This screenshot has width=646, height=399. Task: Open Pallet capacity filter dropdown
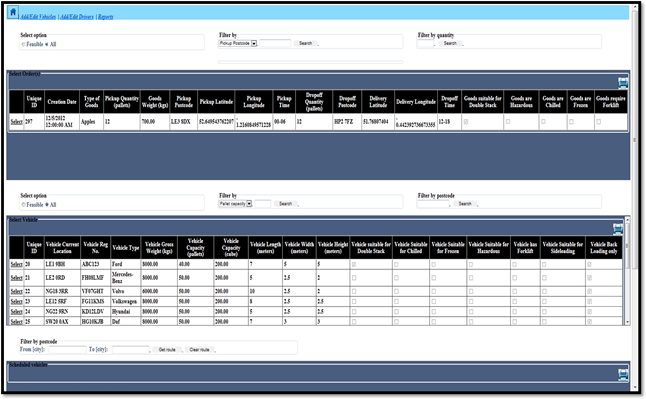pyautogui.click(x=235, y=204)
